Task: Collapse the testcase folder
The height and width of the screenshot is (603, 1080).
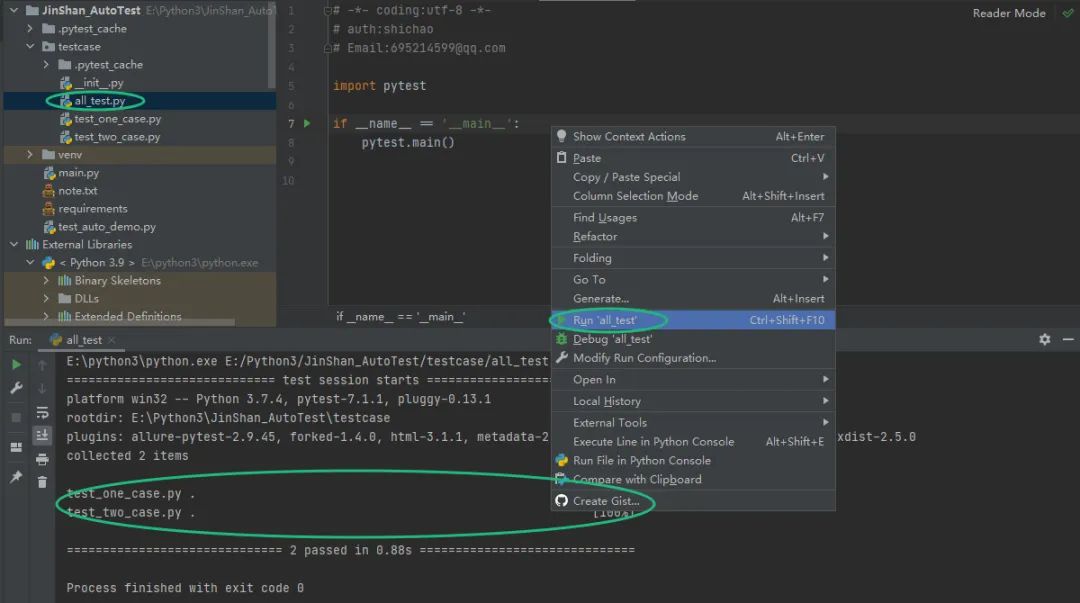Action: click(x=30, y=46)
